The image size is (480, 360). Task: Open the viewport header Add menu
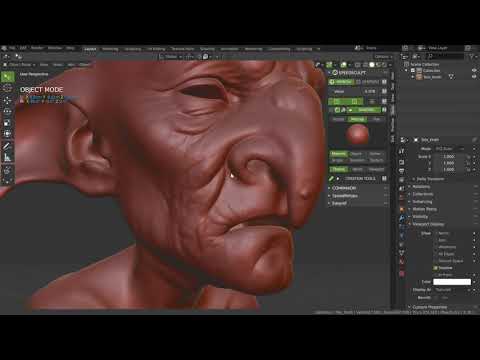(72, 65)
